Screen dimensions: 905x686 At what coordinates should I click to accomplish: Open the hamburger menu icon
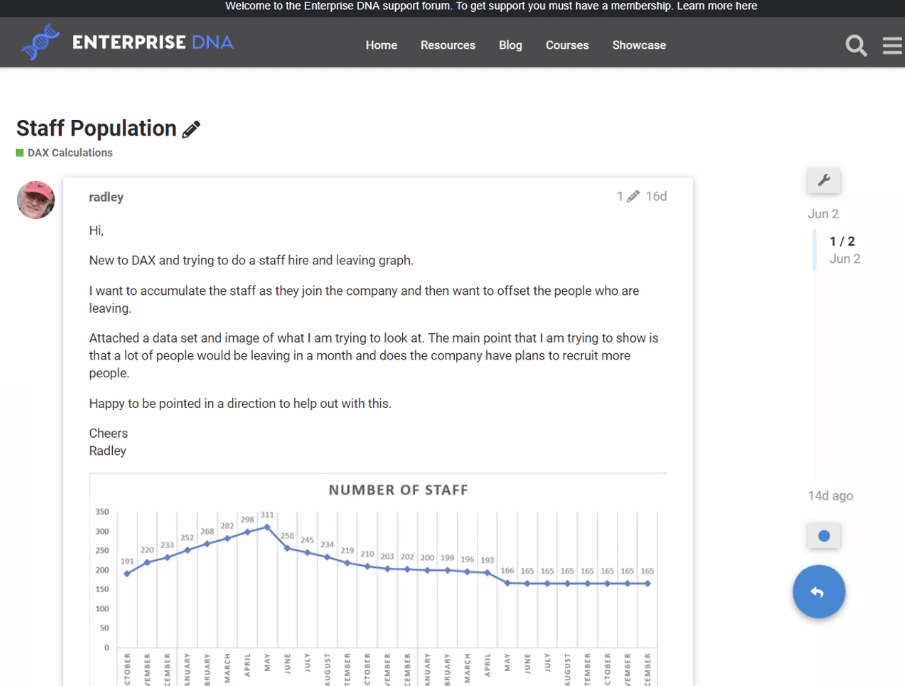pyautogui.click(x=892, y=45)
